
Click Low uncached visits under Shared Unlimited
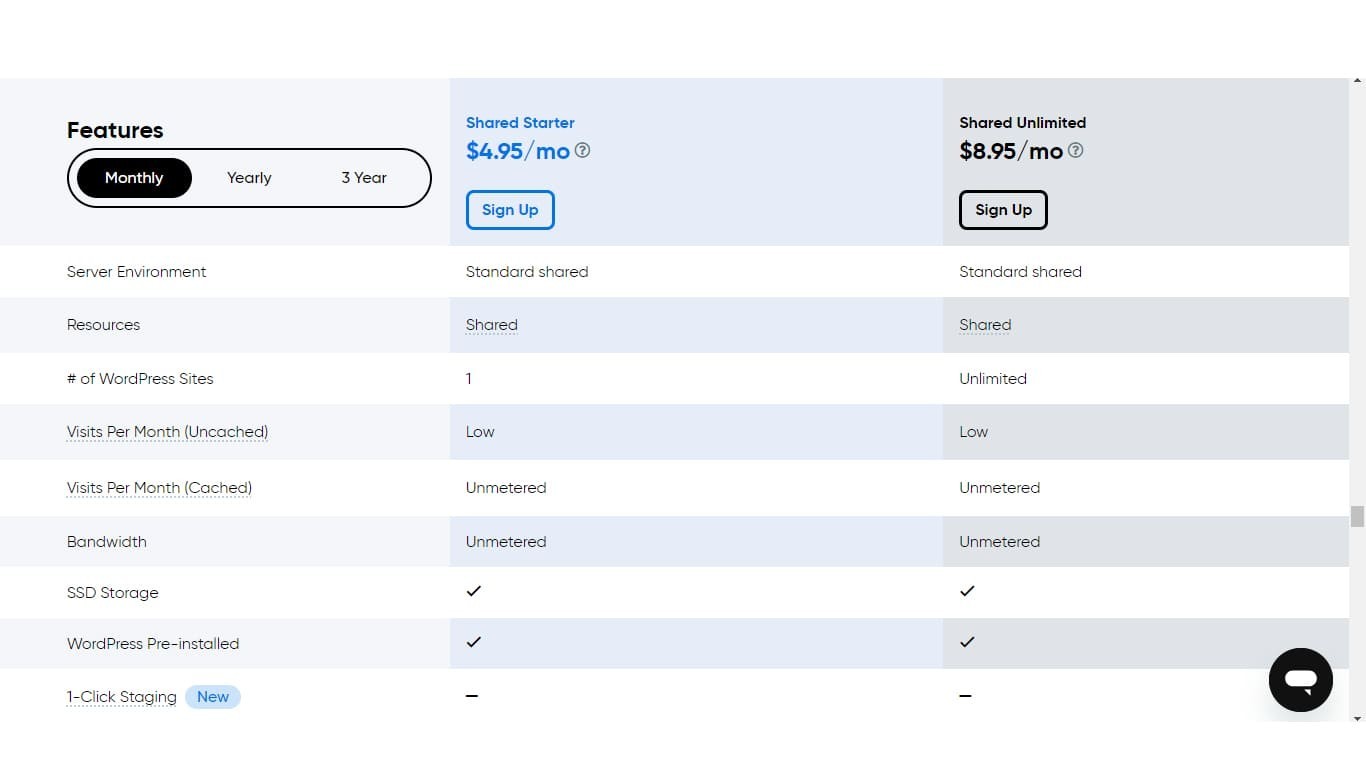(973, 432)
